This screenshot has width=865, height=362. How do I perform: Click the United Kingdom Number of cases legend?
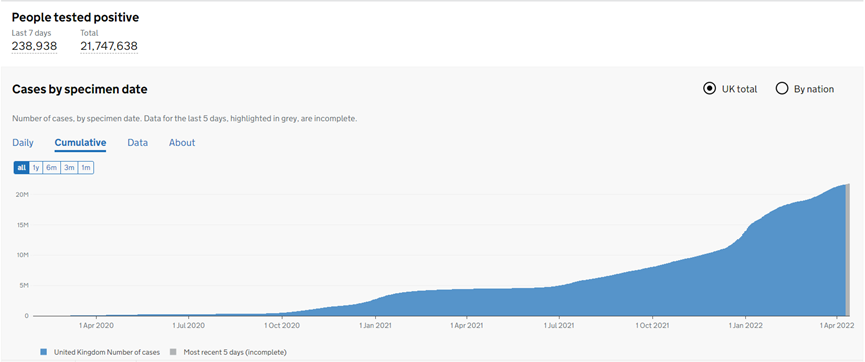[106, 352]
